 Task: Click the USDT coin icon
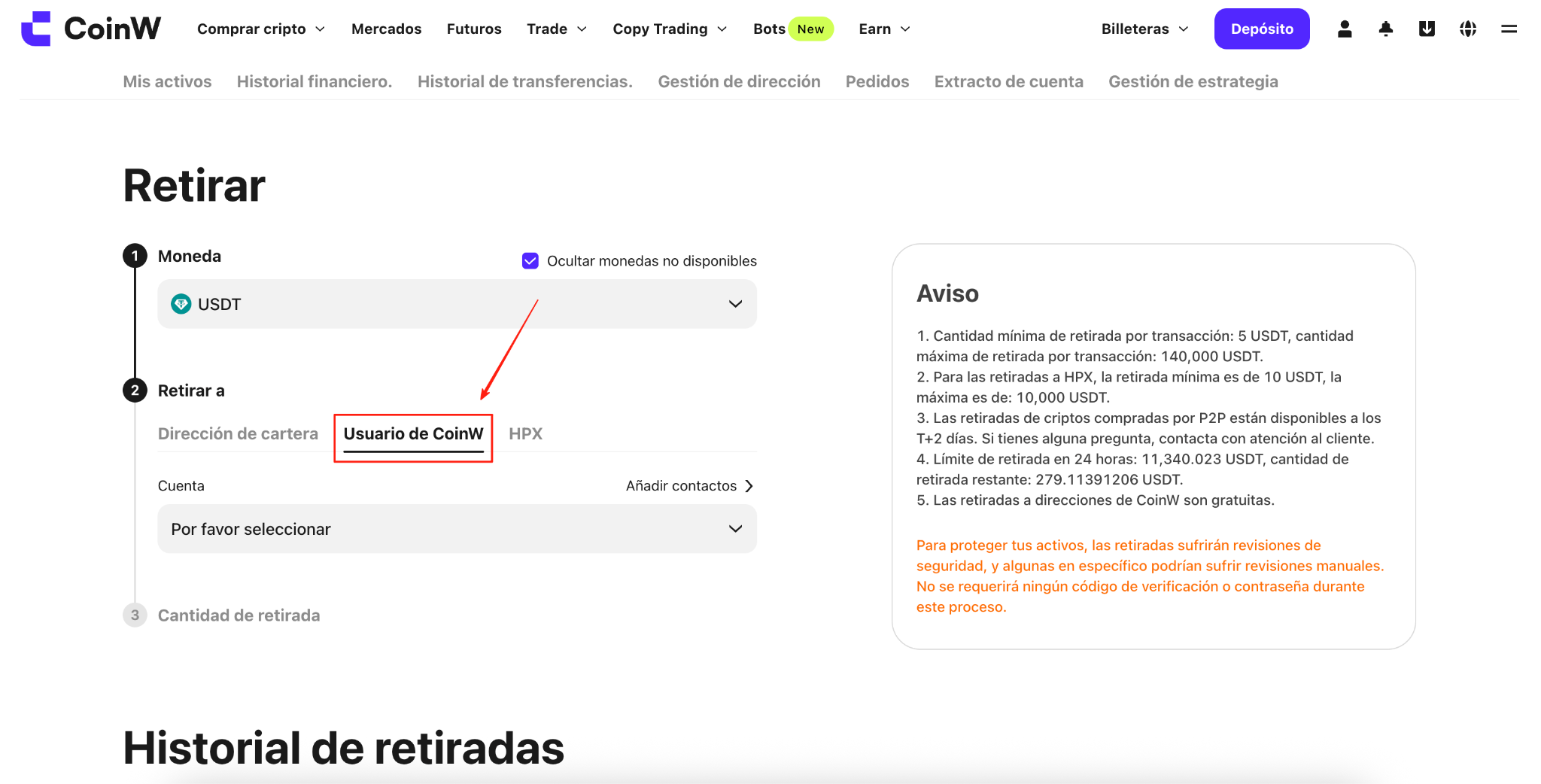click(181, 304)
